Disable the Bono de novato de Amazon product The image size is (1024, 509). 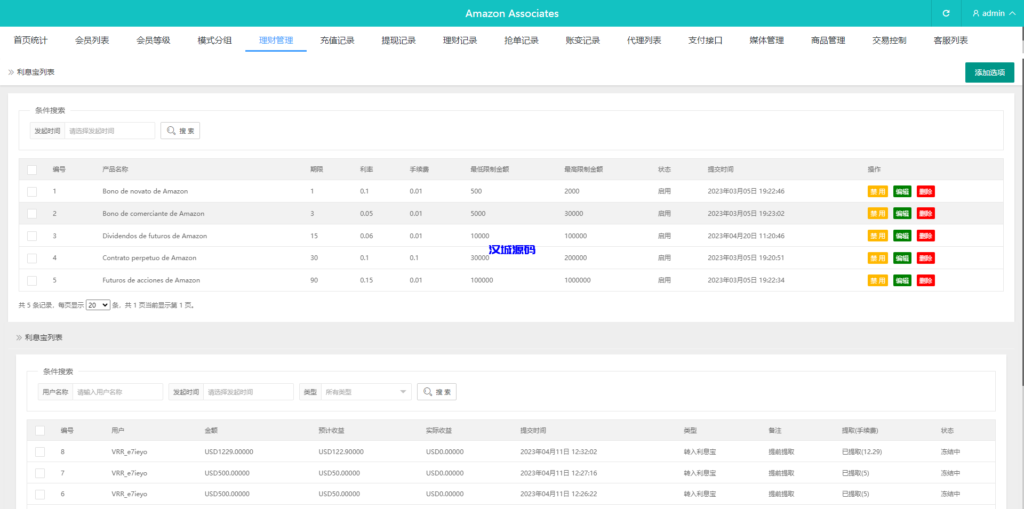877,191
